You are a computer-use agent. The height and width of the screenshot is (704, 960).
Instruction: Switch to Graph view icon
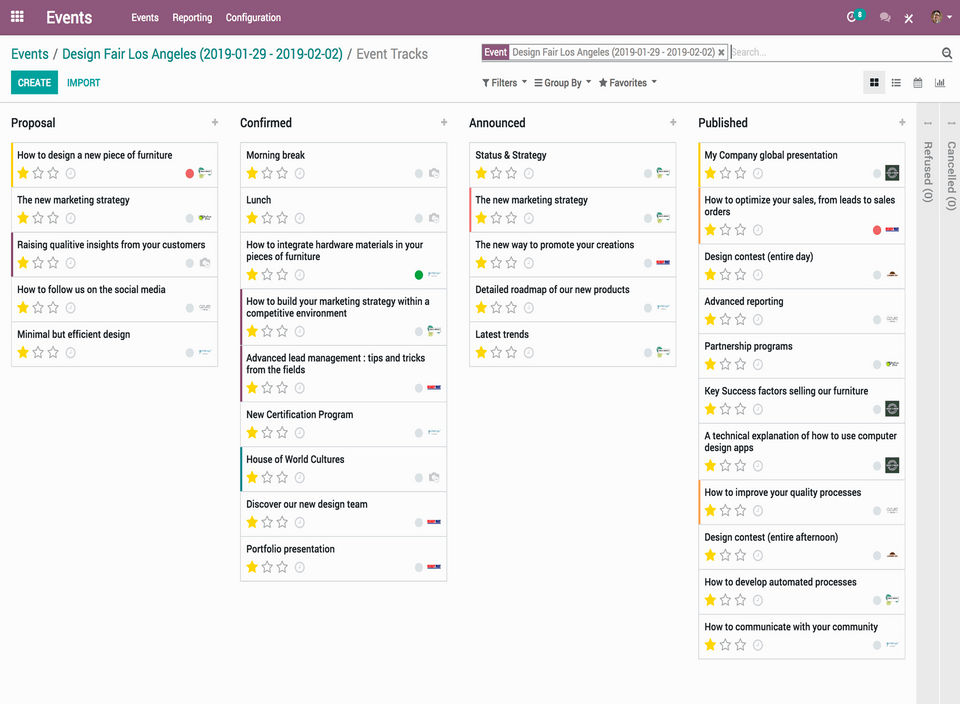click(x=940, y=83)
